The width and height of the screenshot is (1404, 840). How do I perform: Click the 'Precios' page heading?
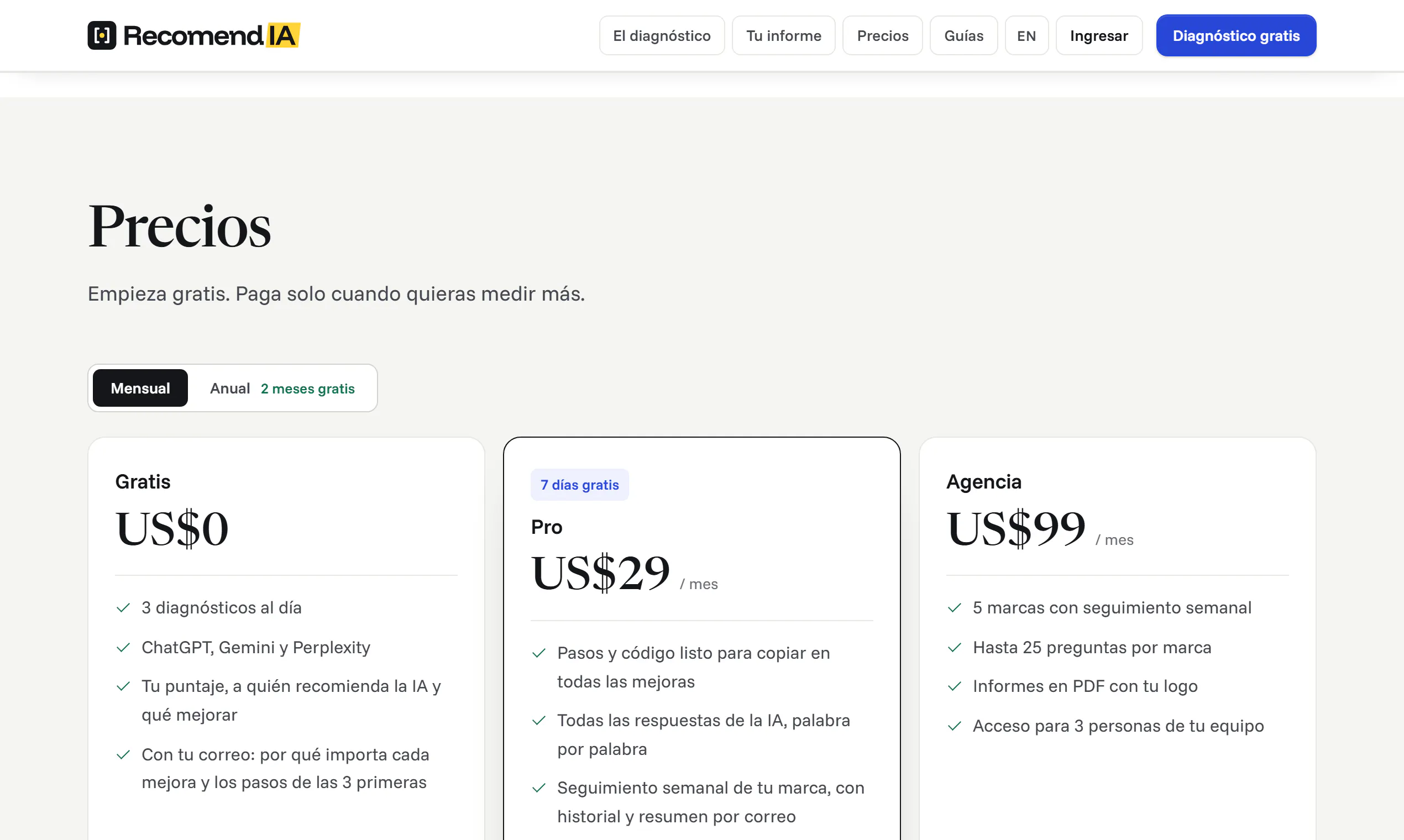click(180, 227)
